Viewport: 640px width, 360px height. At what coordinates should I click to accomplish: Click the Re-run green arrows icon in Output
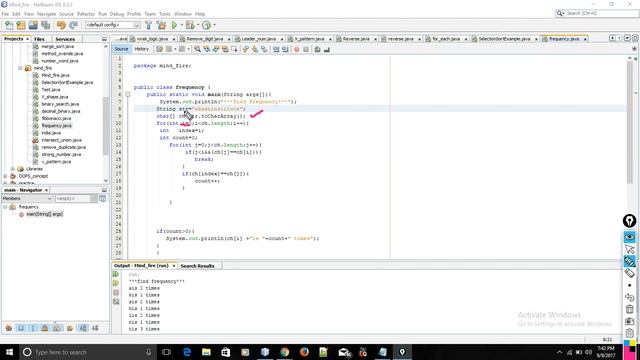coord(116,274)
